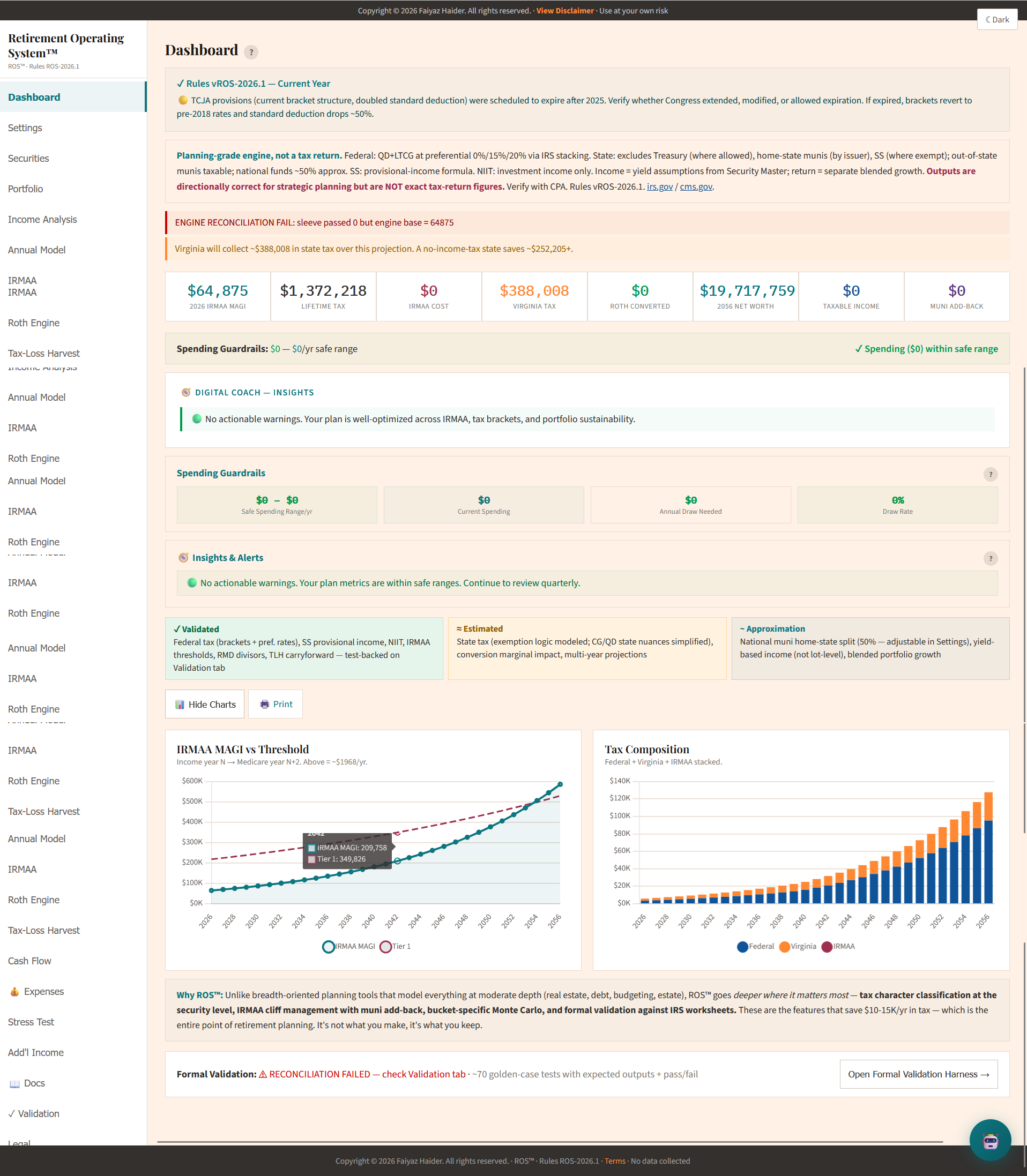The height and width of the screenshot is (1176, 1027).
Task: Open Expenses from the sidebar
Action: coord(43,992)
